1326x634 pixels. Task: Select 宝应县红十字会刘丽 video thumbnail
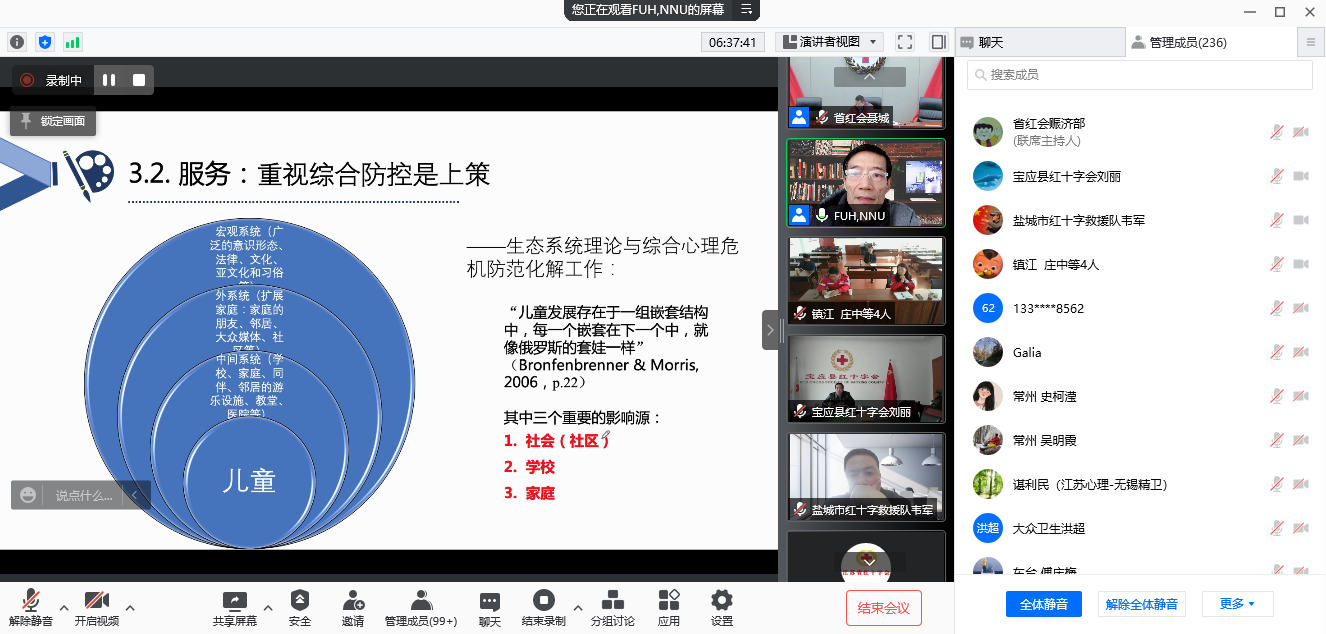[866, 378]
